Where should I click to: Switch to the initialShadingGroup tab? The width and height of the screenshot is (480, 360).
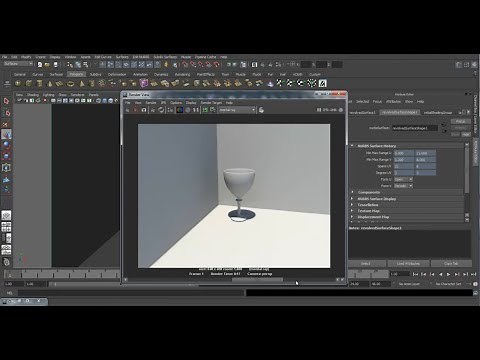[x=438, y=112]
